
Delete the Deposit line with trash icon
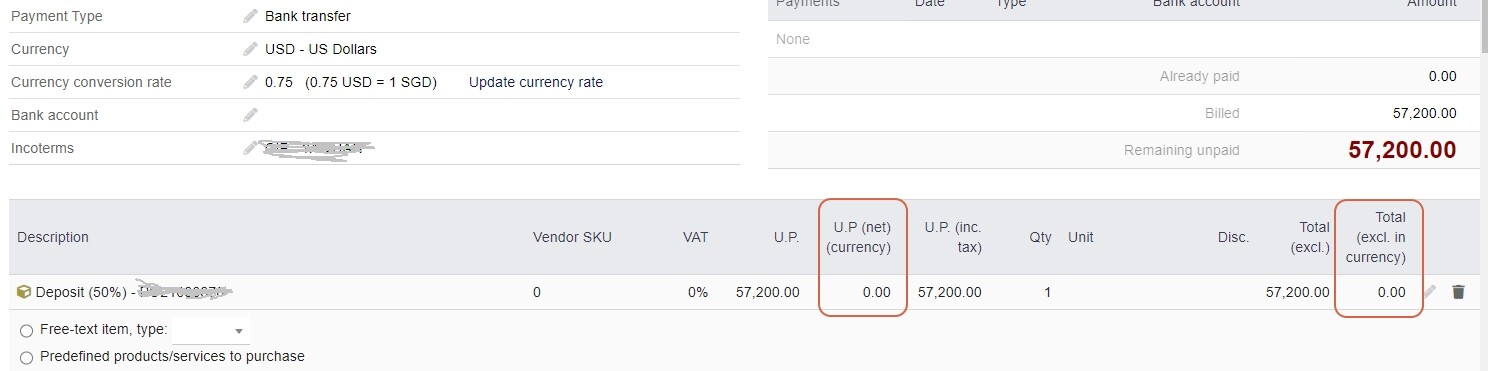tap(1458, 292)
